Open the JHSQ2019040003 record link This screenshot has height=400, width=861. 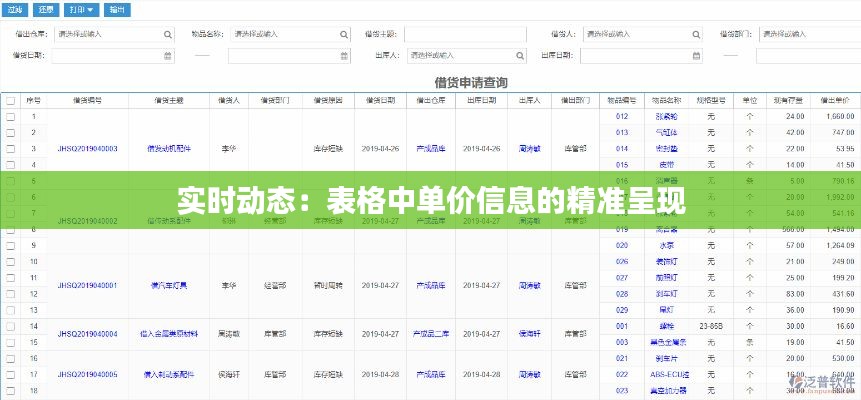(87, 148)
